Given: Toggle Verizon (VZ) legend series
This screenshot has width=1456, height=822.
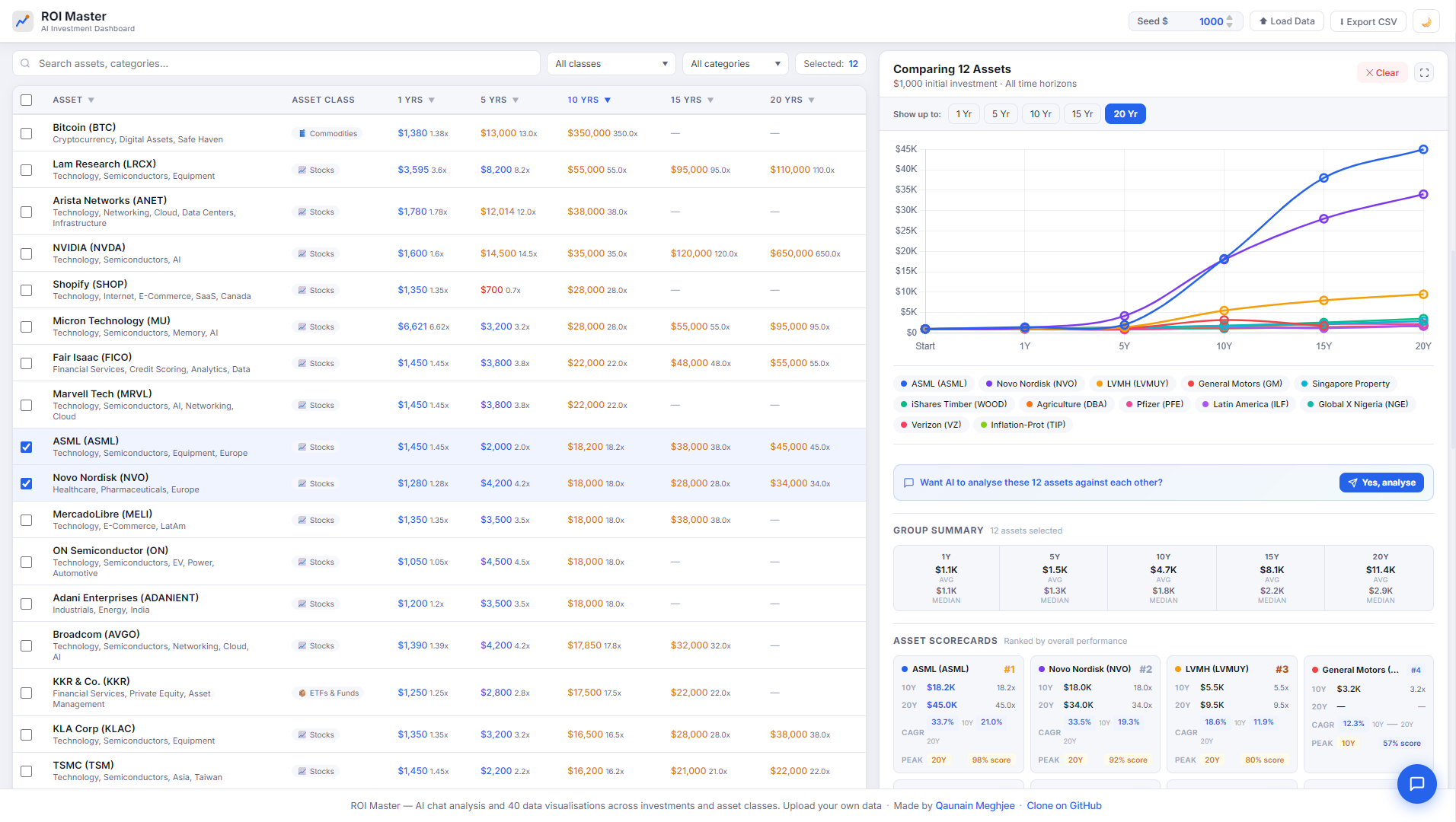Looking at the screenshot, I should tap(931, 425).
